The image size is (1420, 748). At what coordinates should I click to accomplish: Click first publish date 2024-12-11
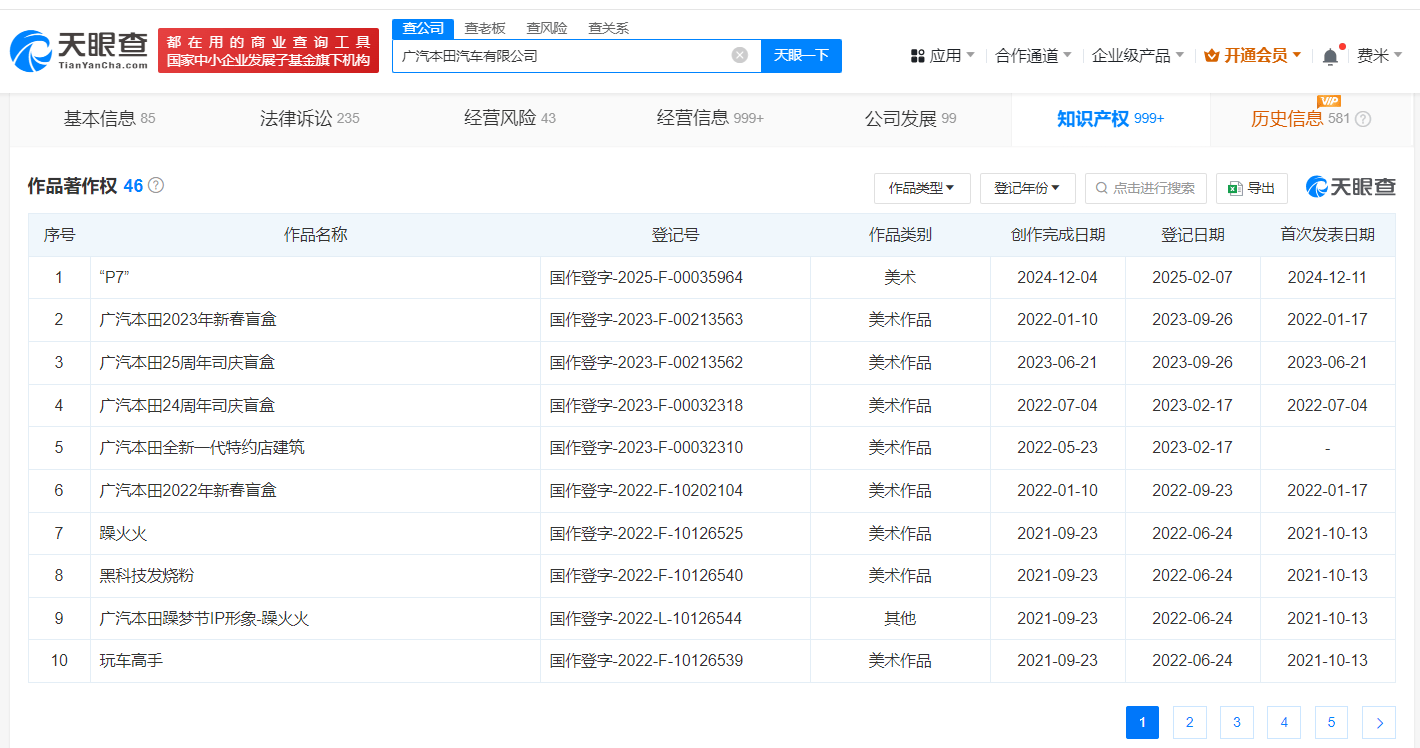point(1327,277)
